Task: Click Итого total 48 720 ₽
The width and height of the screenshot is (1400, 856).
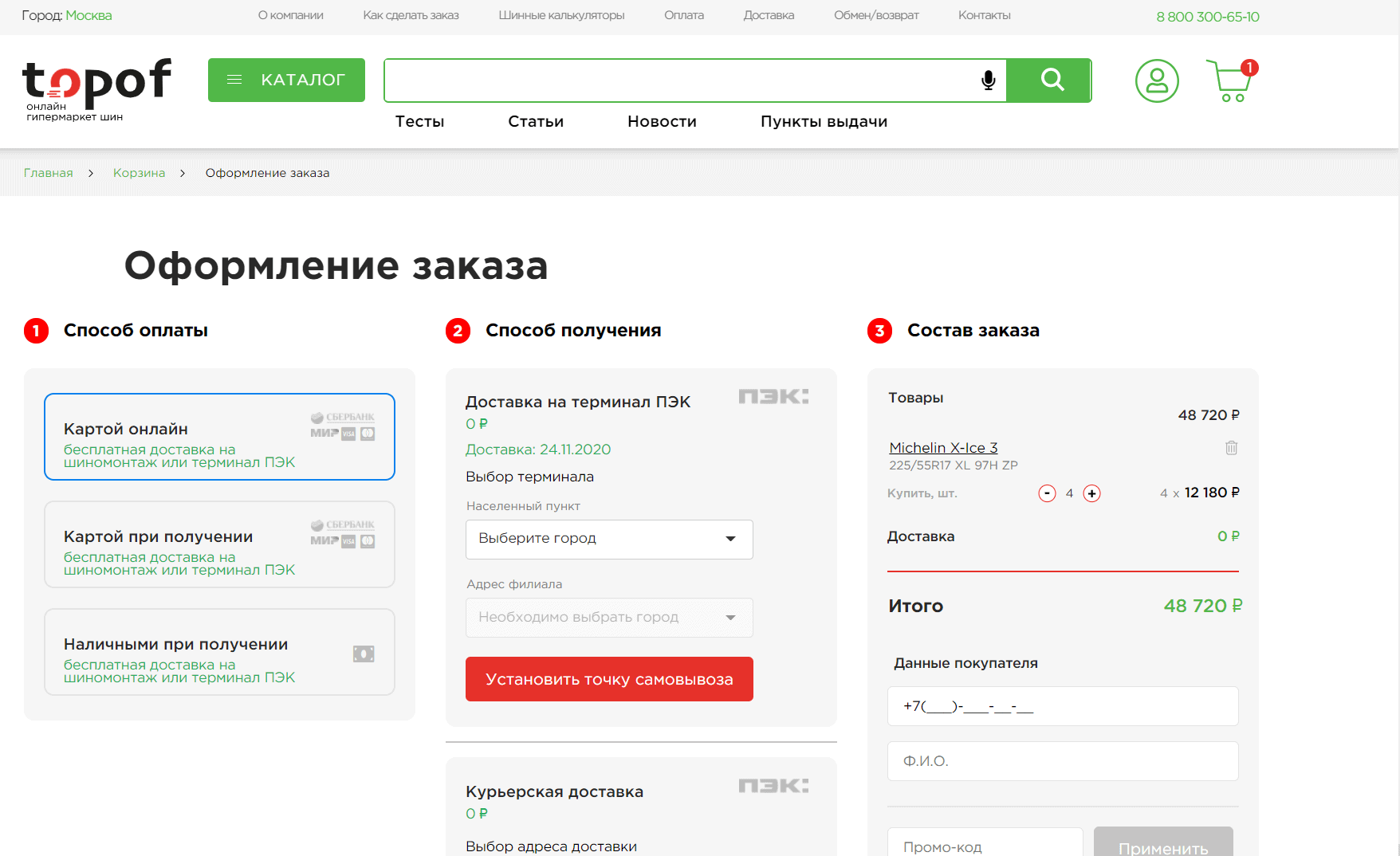Action: pos(1202,606)
